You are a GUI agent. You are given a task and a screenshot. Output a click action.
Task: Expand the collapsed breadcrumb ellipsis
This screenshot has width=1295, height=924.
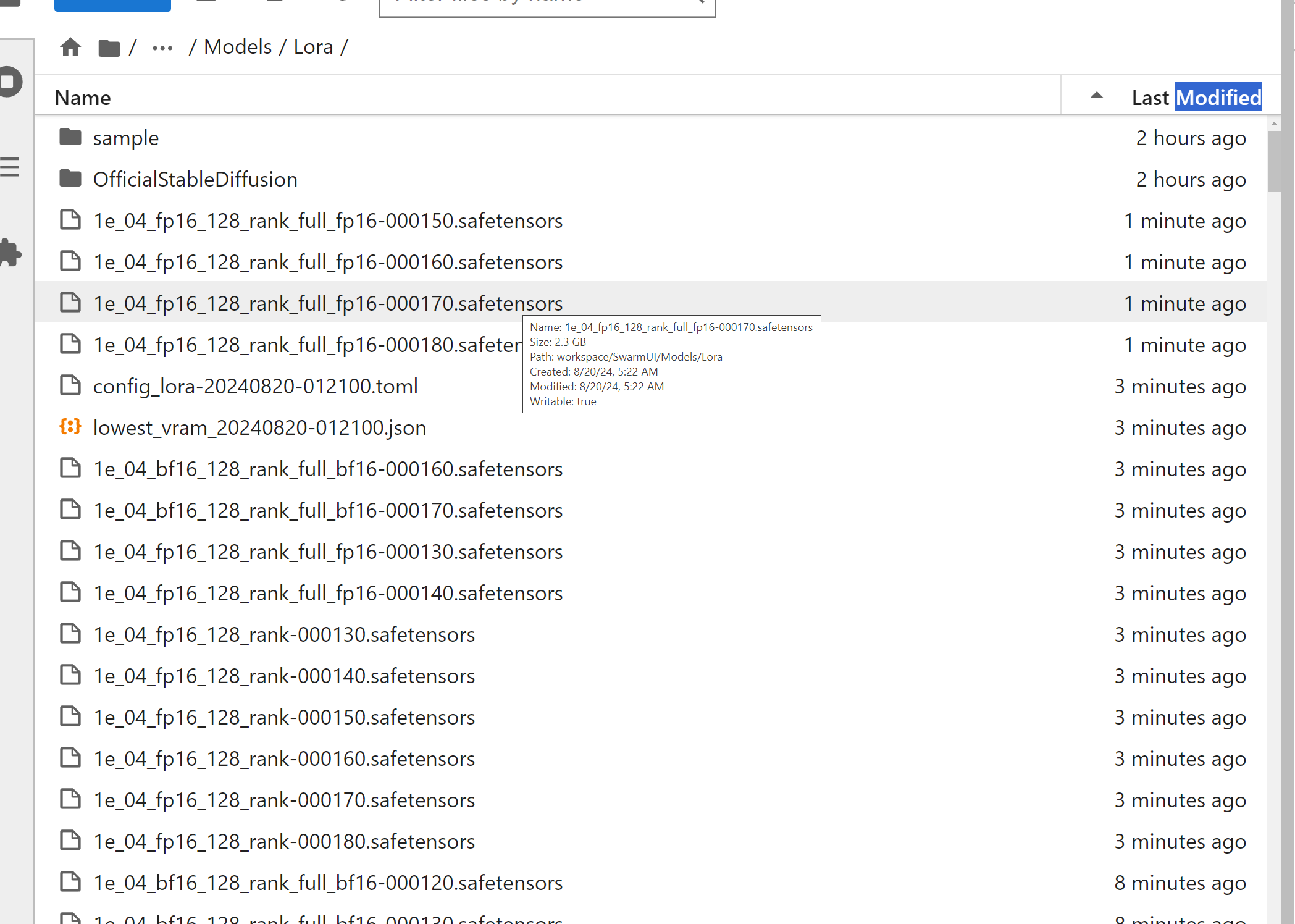(x=162, y=48)
